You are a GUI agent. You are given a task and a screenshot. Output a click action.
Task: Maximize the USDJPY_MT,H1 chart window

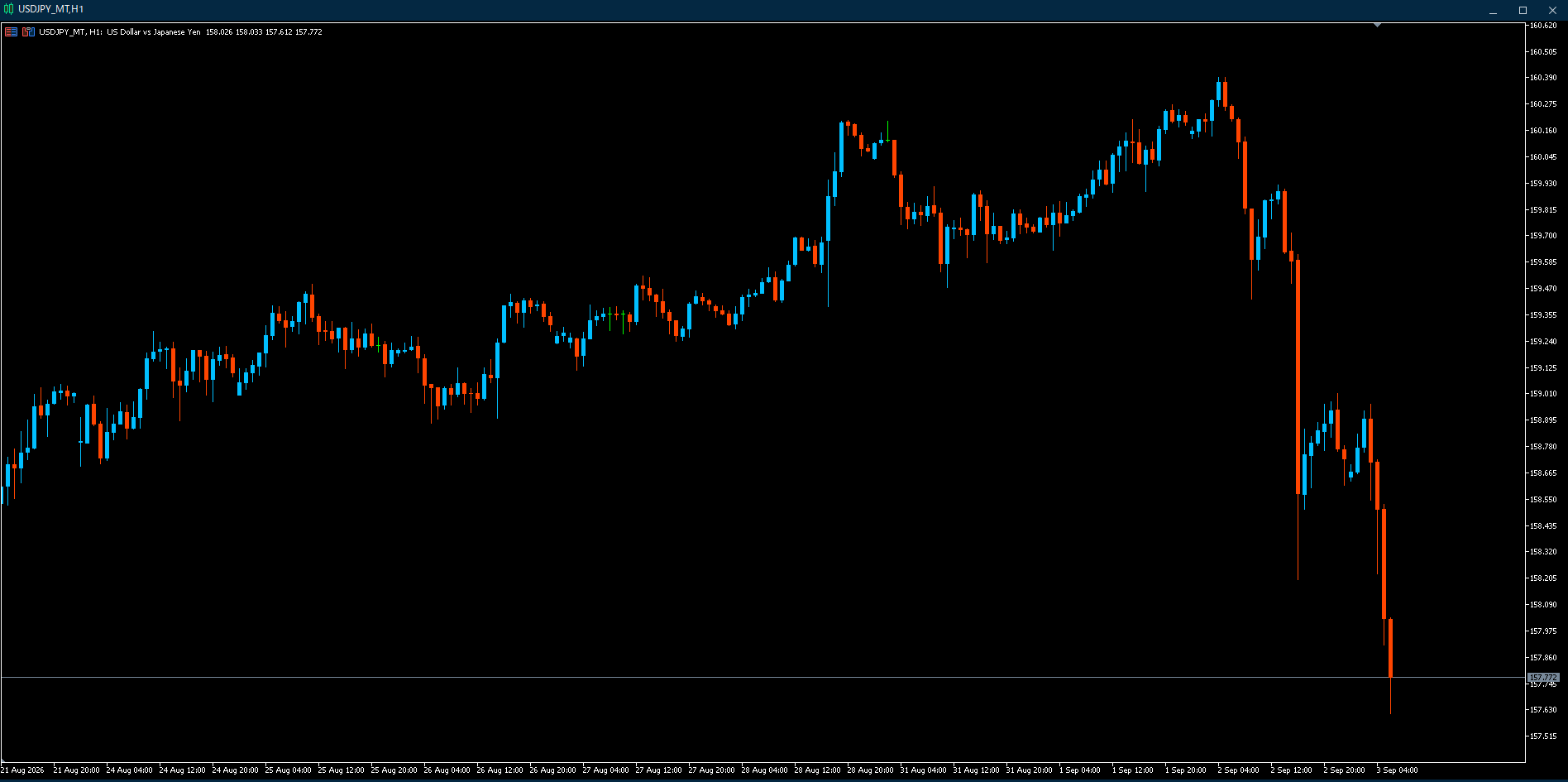tap(1523, 10)
